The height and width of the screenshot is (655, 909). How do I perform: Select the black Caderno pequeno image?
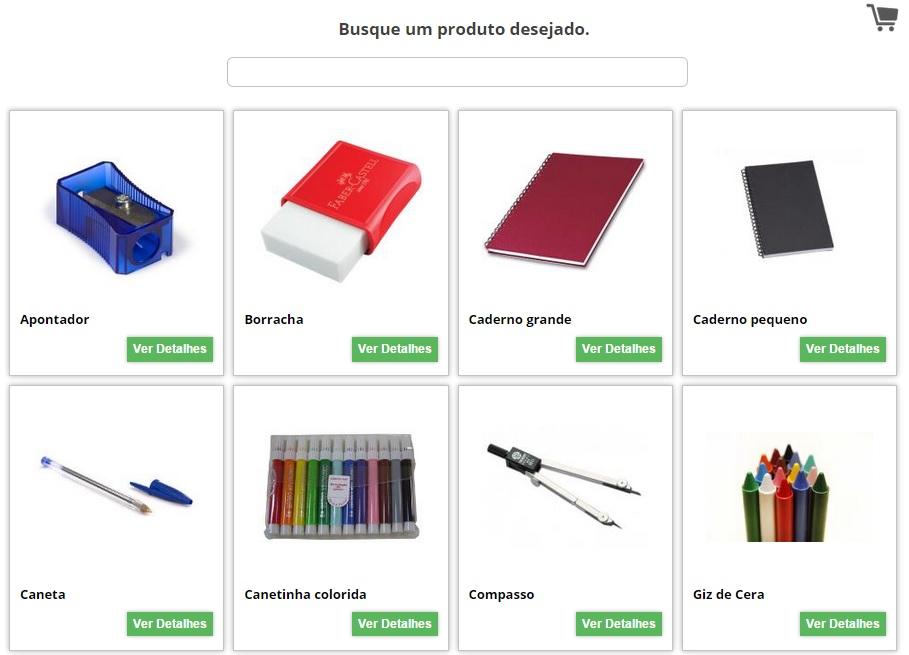(787, 209)
